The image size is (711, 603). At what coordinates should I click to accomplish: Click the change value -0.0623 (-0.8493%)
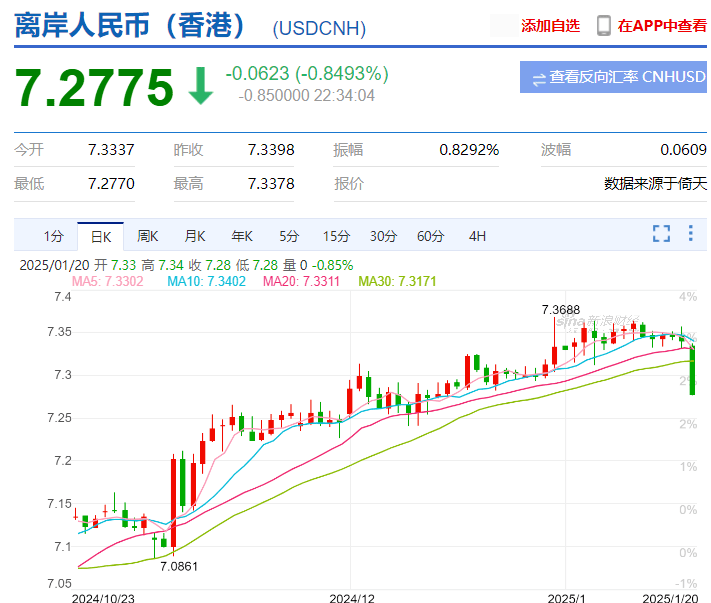click(x=307, y=73)
